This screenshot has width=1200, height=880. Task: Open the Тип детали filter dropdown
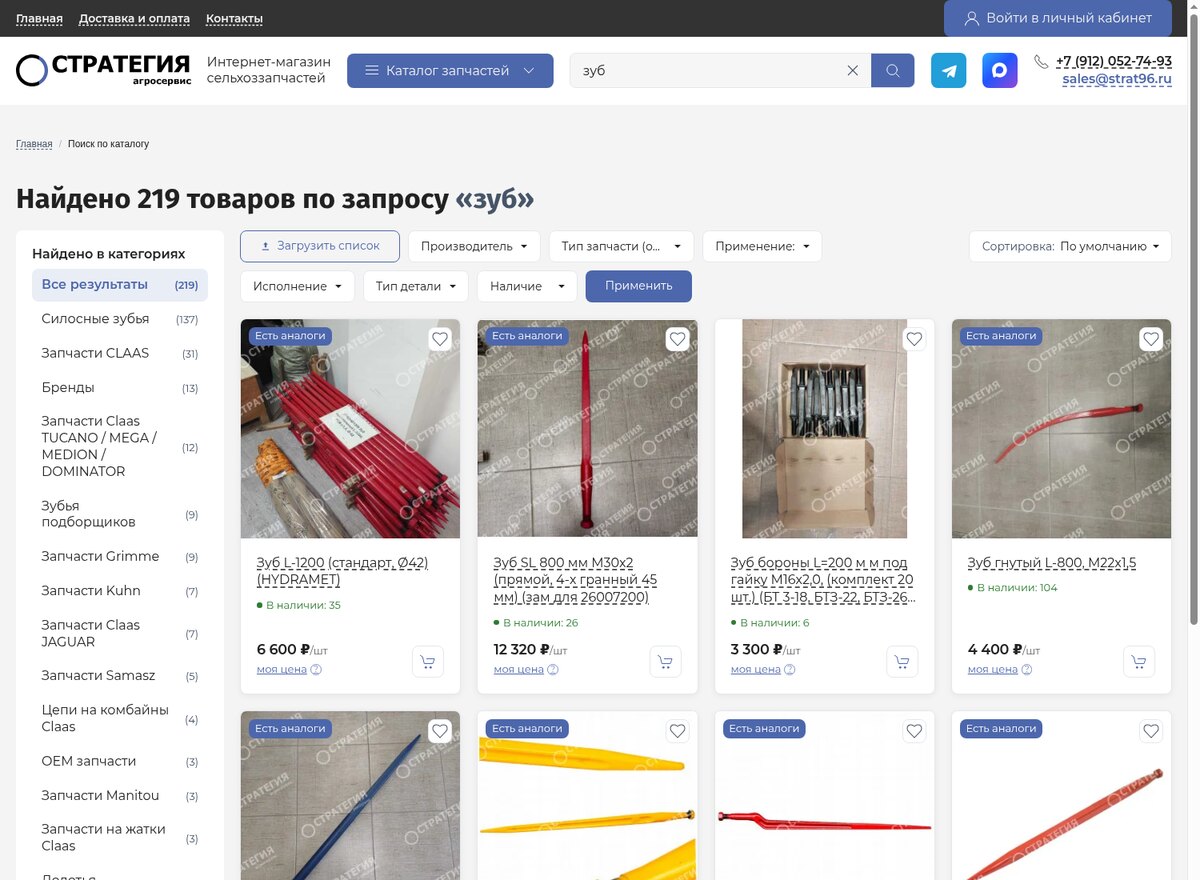pos(416,286)
